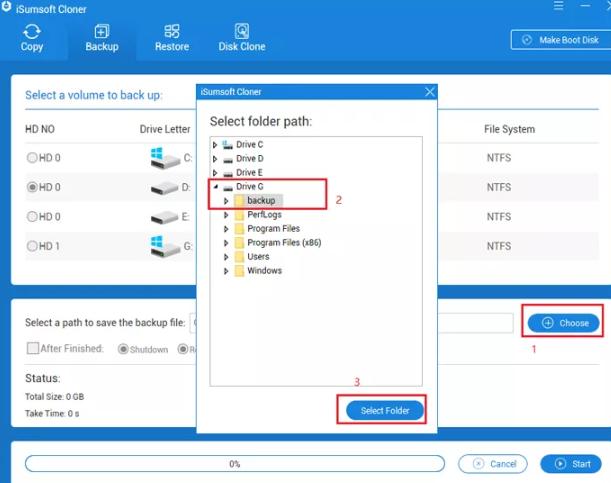611x483 pixels.
Task: Expand the Program Files (x86) folder node
Action: 226,243
